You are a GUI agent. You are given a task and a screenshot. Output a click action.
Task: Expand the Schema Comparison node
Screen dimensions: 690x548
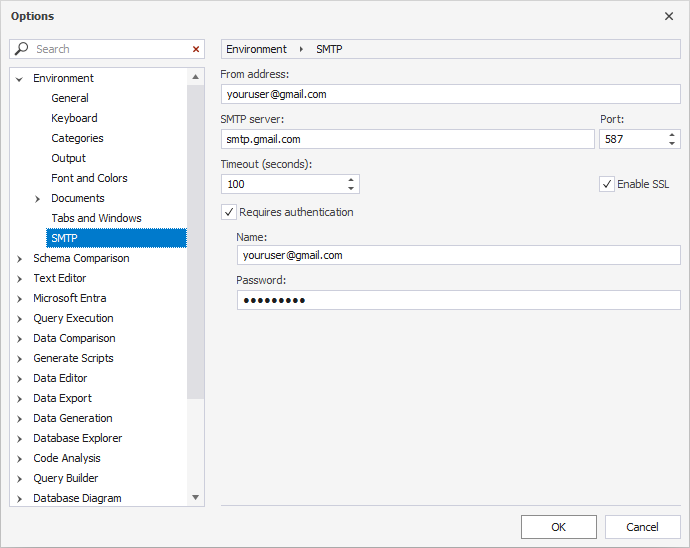click(x=19, y=259)
